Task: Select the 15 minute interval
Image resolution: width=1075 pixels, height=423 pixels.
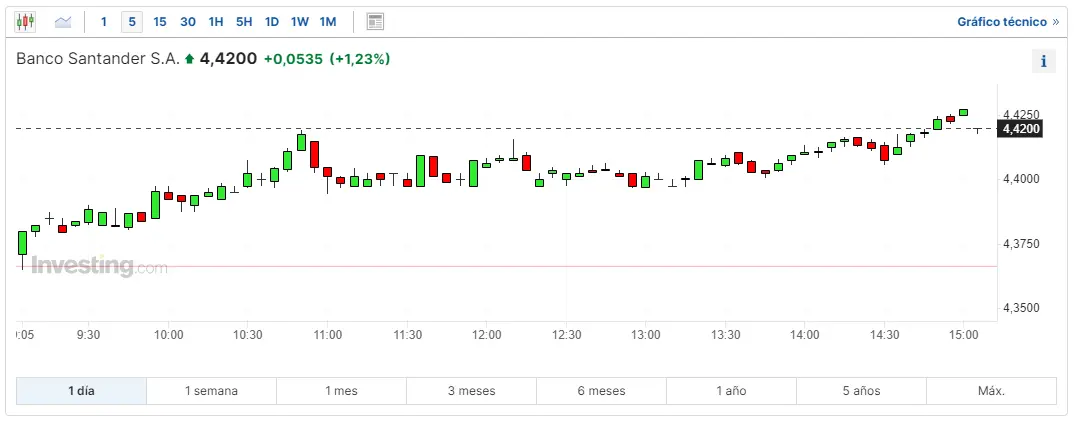Action: pyautogui.click(x=160, y=22)
